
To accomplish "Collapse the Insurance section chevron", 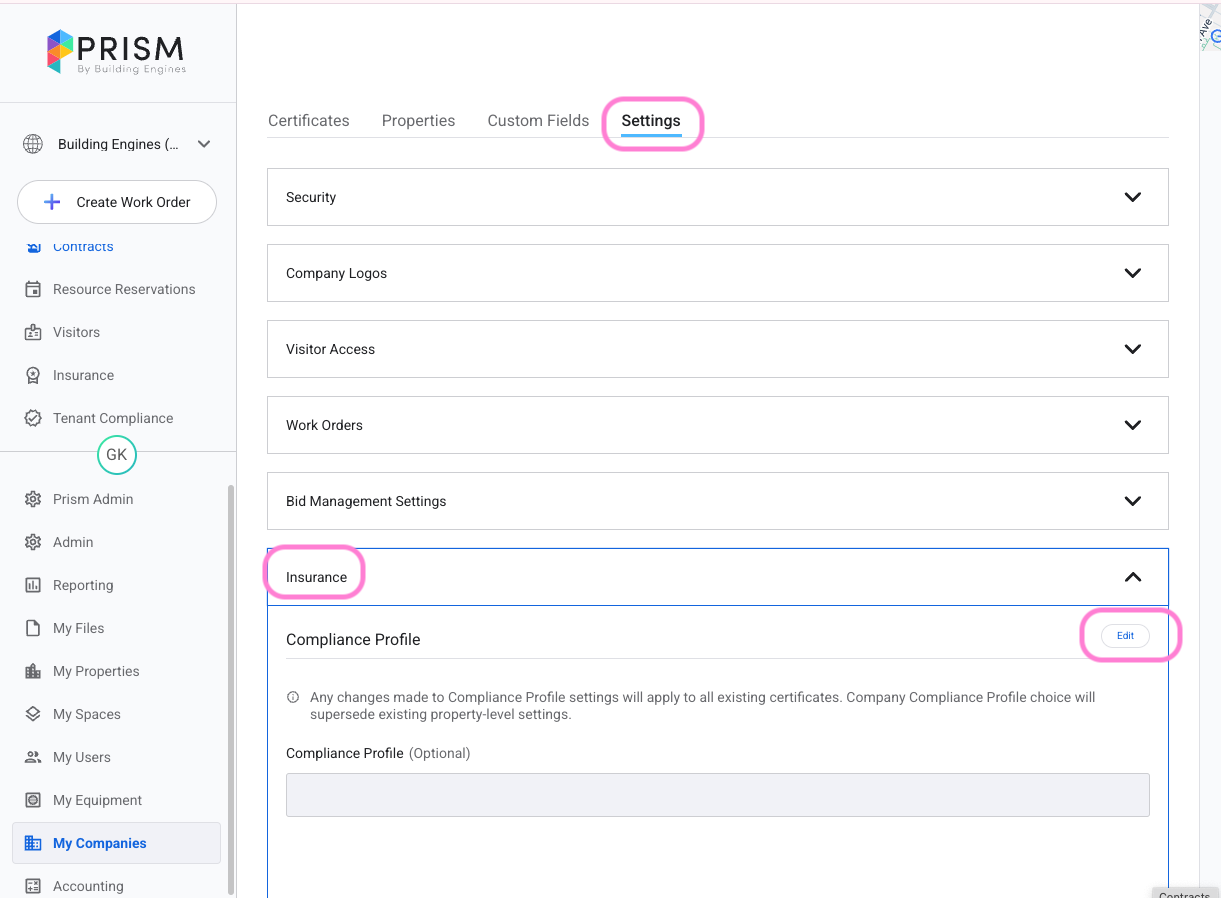I will coord(1132,577).
